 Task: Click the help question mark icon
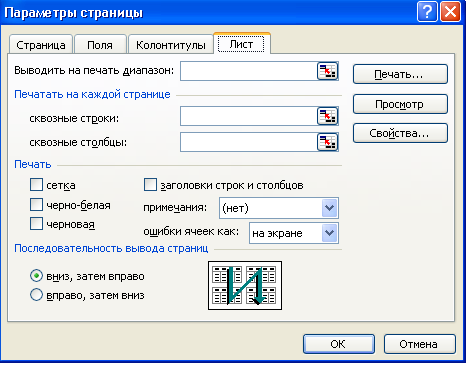[427, 12]
